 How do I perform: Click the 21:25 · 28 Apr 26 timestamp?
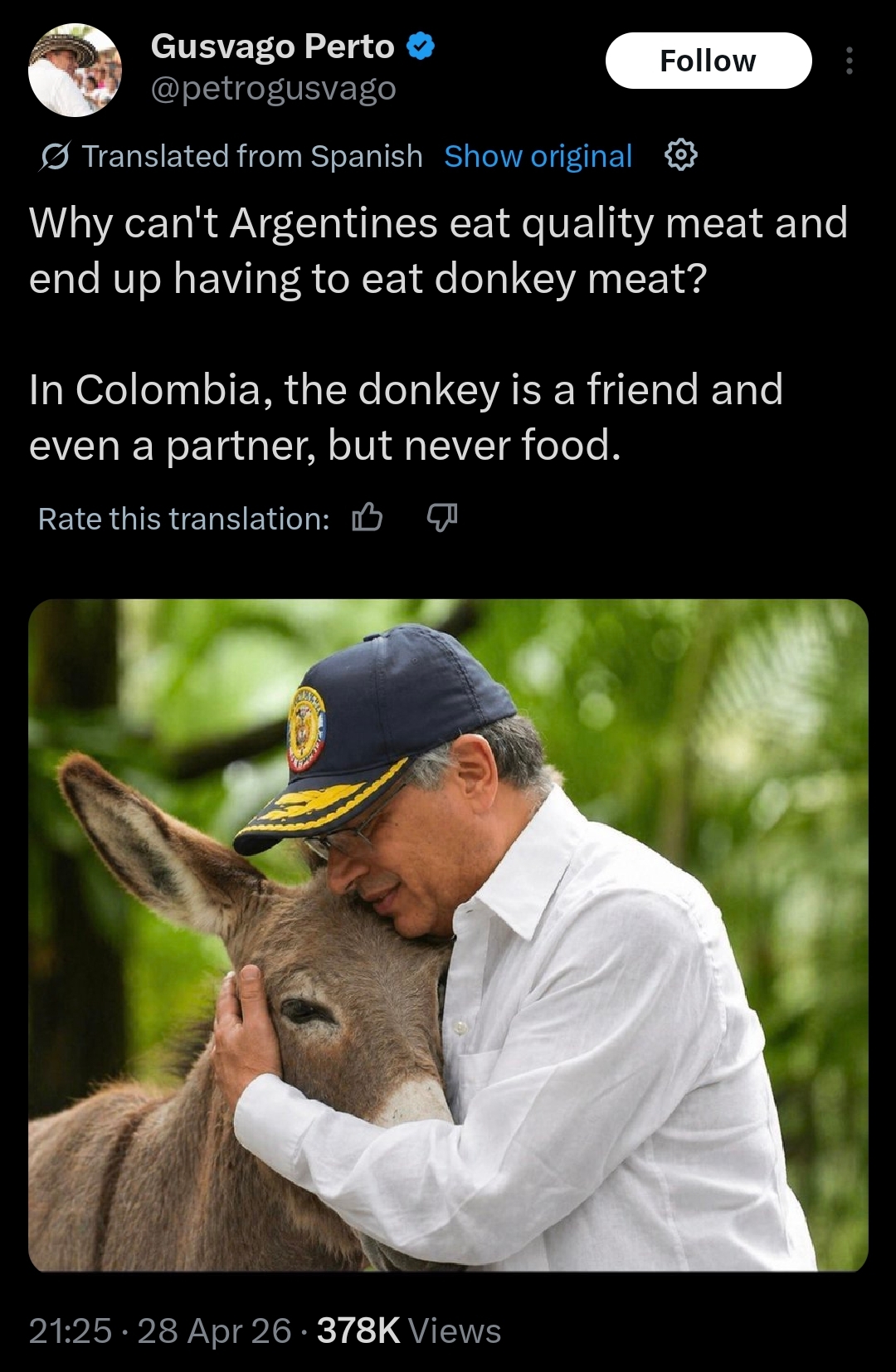click(160, 1330)
